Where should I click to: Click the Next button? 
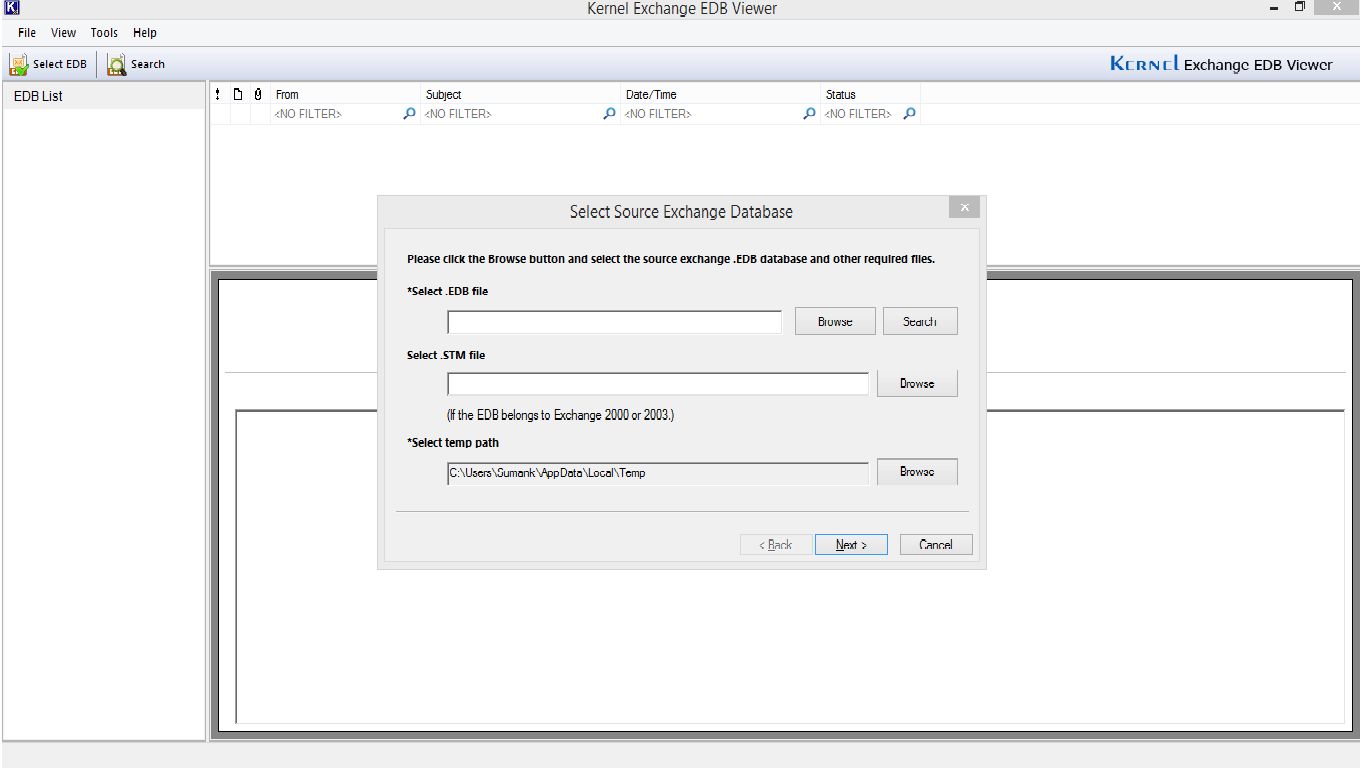click(x=850, y=545)
